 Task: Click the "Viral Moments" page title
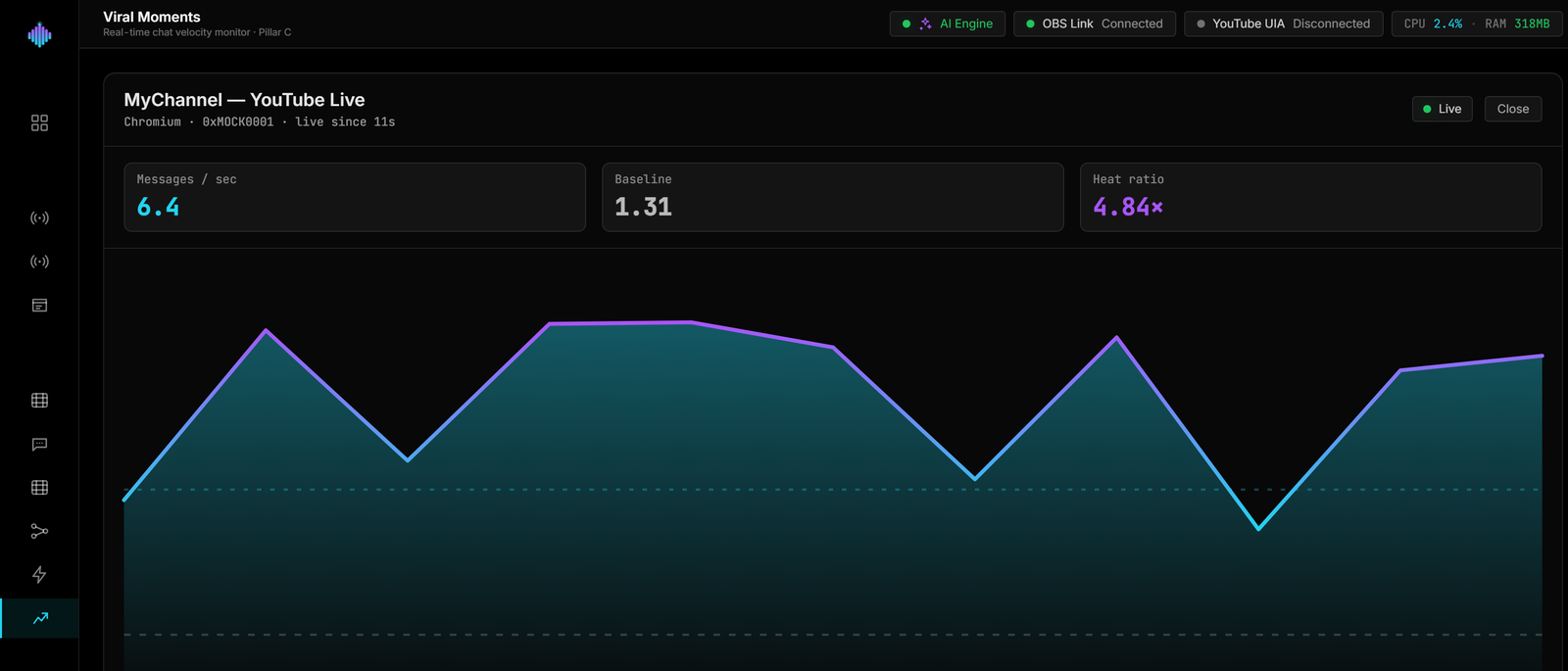152,17
